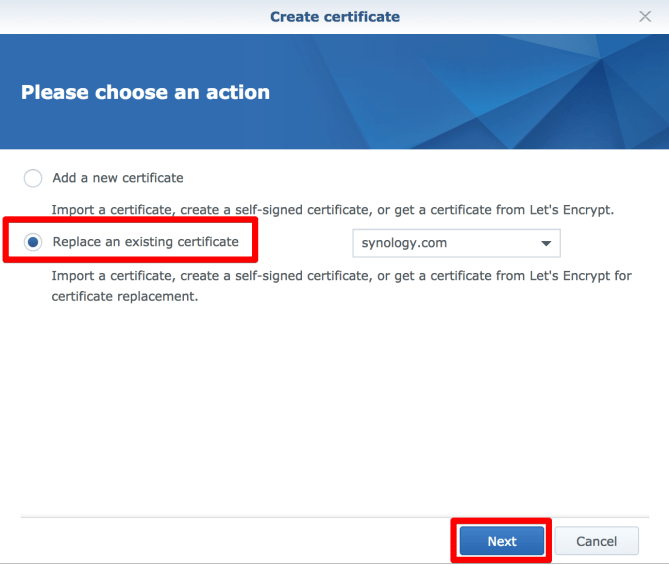This screenshot has width=669, height=565.
Task: Select the Add a new certificate radio button
Action: click(33, 178)
